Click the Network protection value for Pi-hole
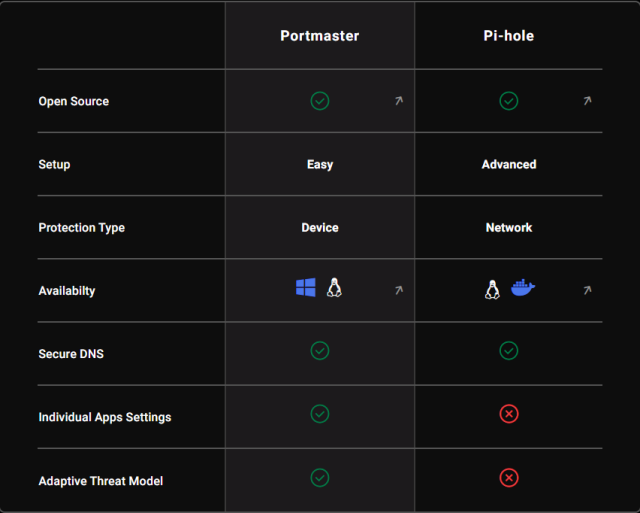This screenshot has height=513, width=640. [509, 228]
